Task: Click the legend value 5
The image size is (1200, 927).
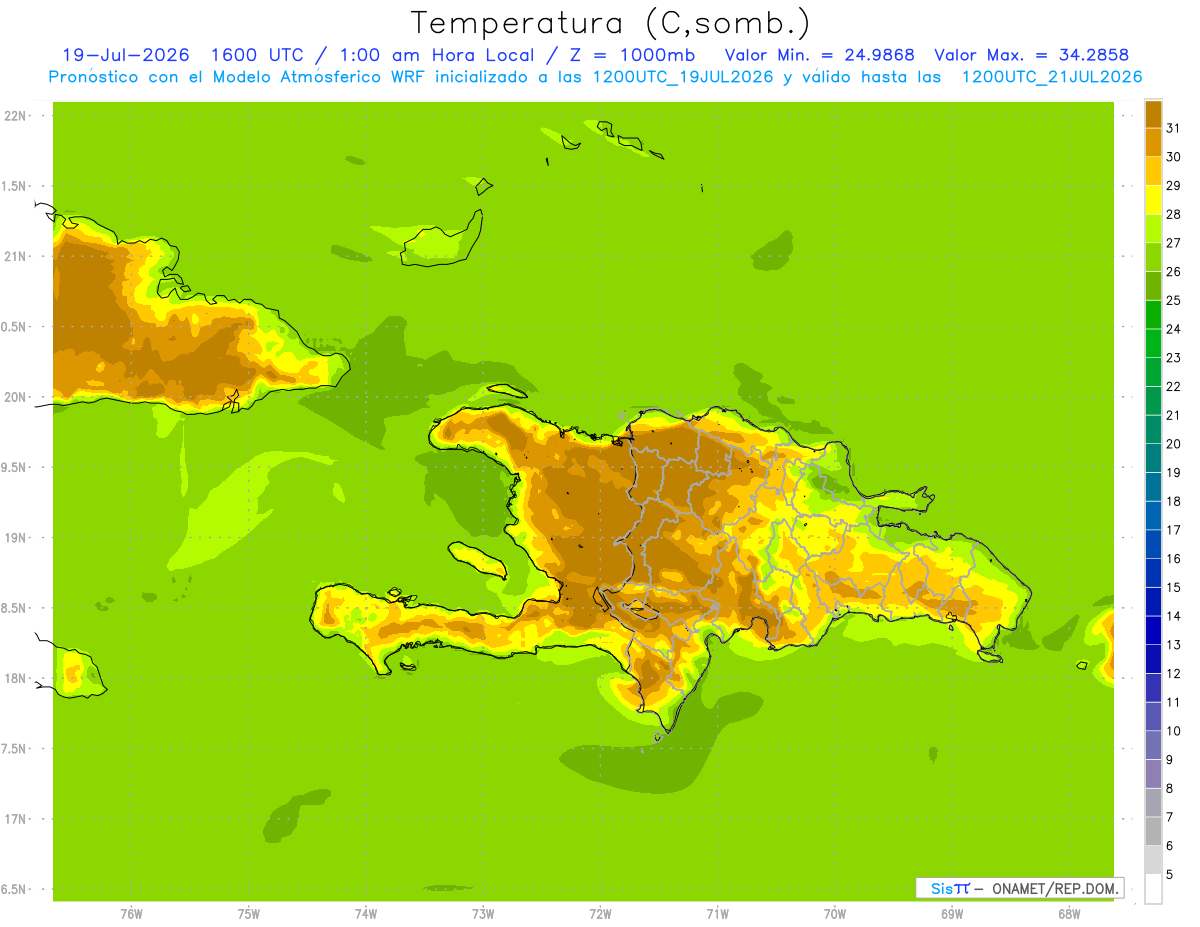Action: click(1170, 875)
